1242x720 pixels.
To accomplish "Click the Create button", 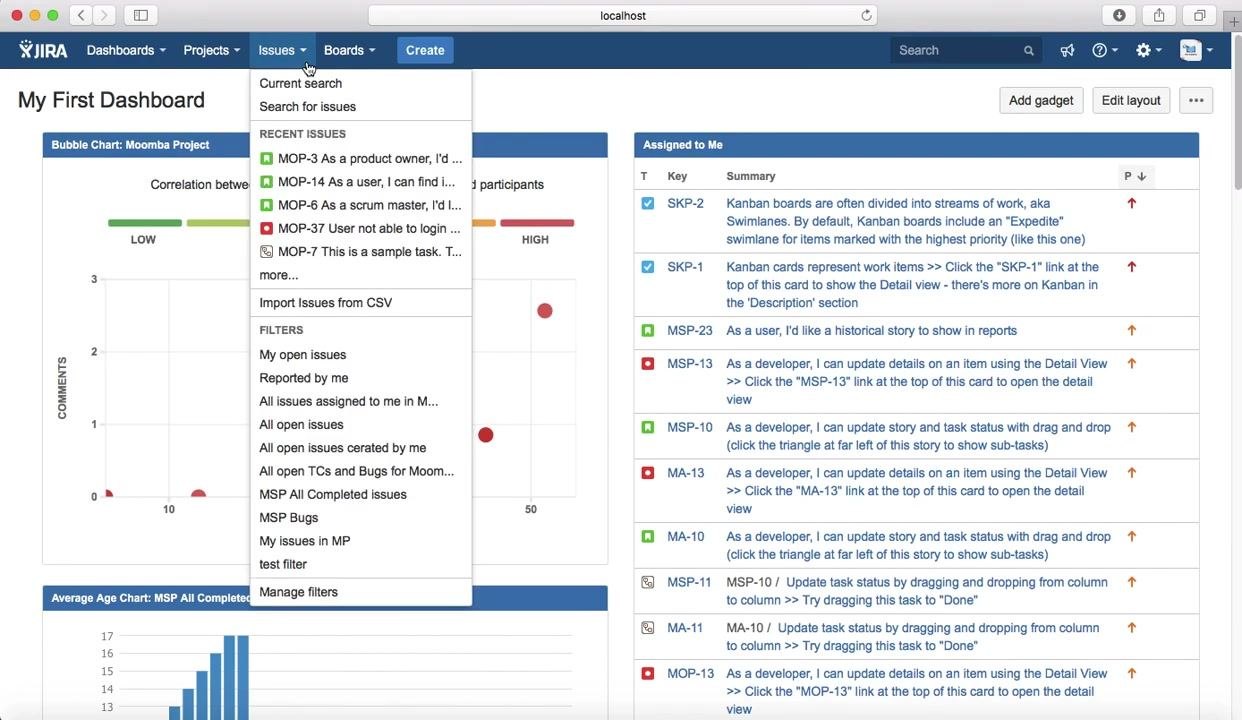I will click(x=425, y=50).
